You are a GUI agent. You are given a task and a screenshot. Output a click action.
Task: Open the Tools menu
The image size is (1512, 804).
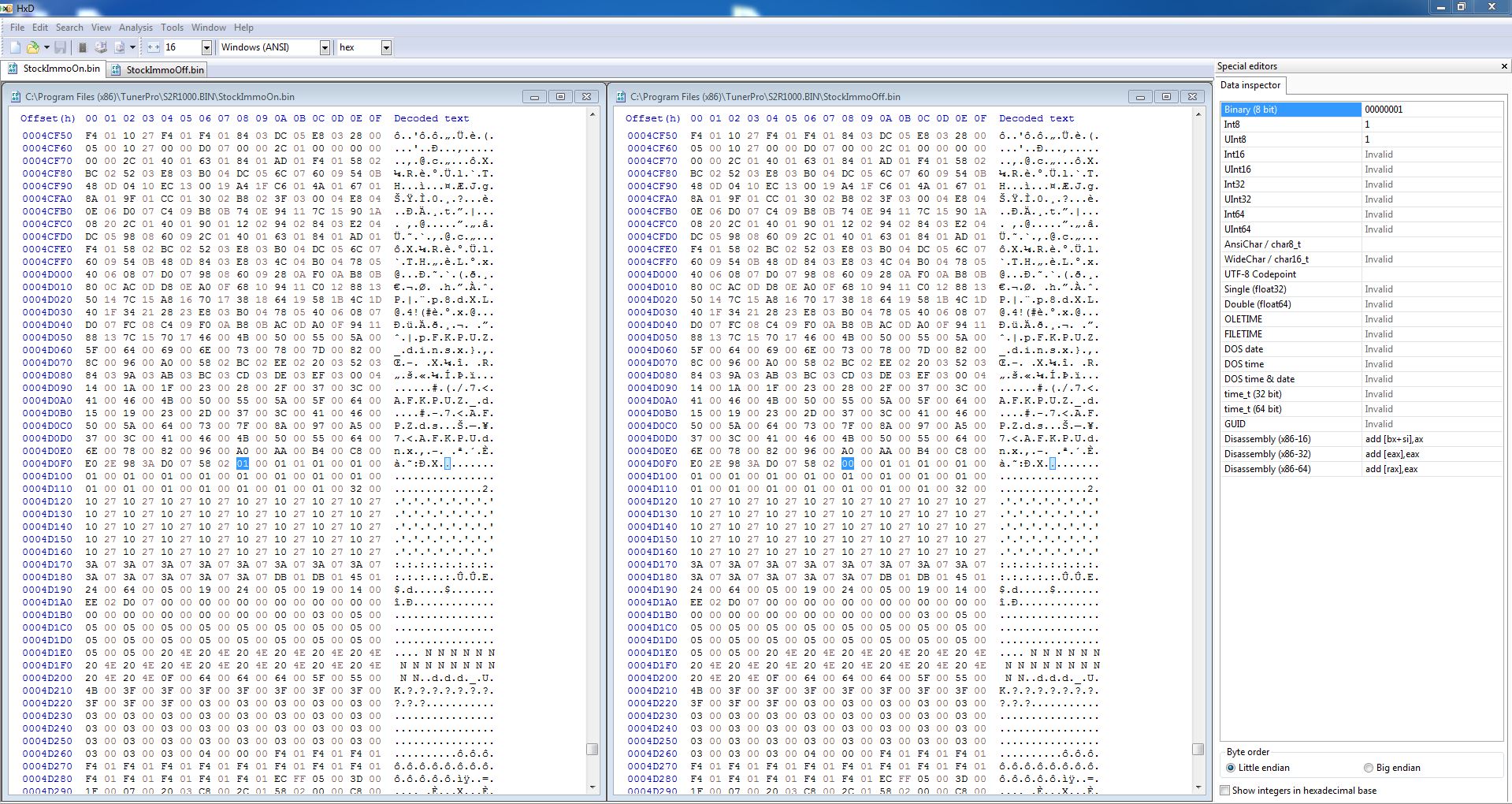click(x=172, y=27)
